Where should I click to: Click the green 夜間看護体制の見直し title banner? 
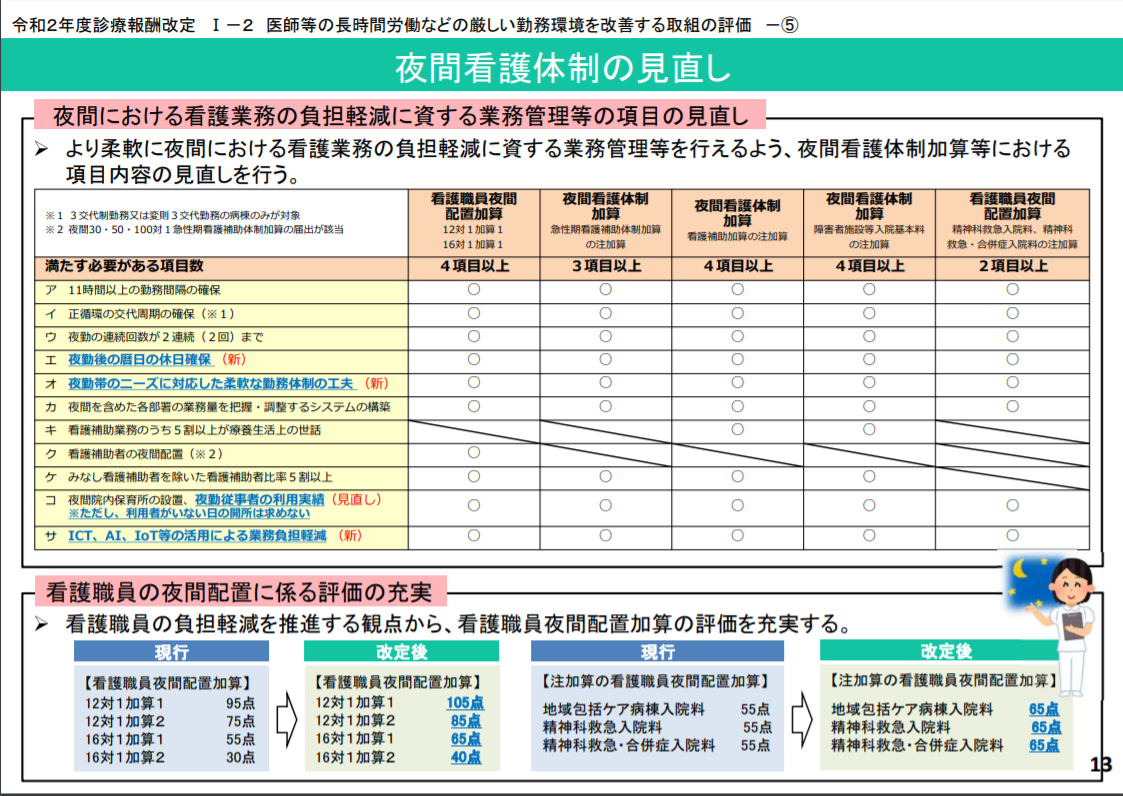click(x=562, y=65)
